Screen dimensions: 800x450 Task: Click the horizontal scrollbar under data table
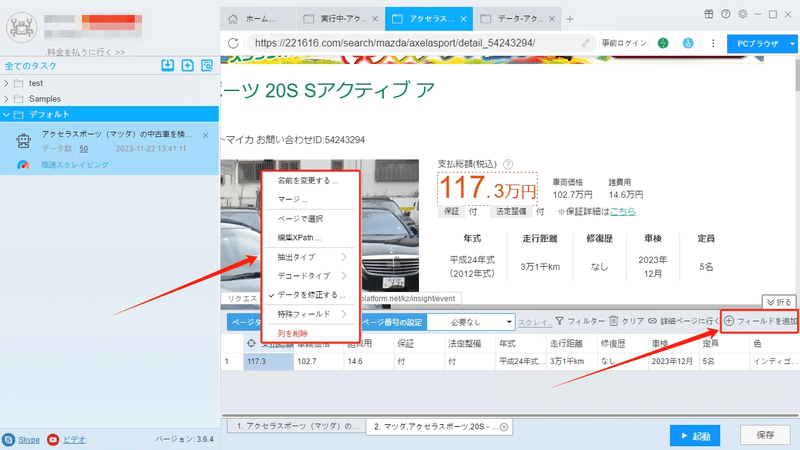click(x=510, y=415)
